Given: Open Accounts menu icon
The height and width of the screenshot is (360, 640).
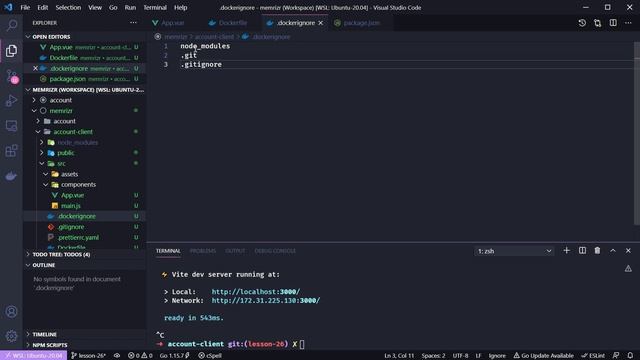Looking at the screenshot, I should click(11, 312).
